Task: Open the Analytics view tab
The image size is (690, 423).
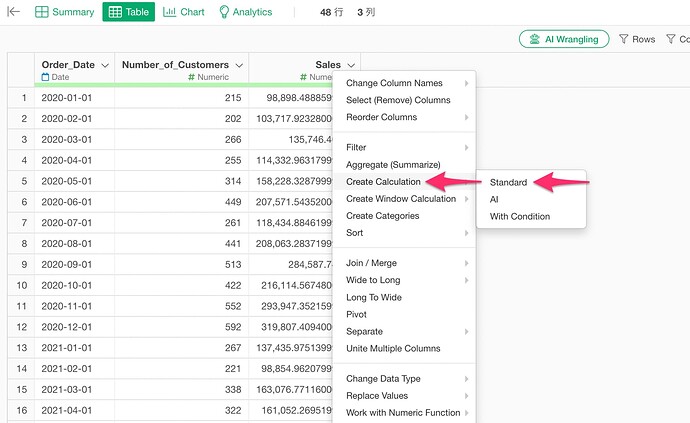Action: pyautogui.click(x=246, y=12)
